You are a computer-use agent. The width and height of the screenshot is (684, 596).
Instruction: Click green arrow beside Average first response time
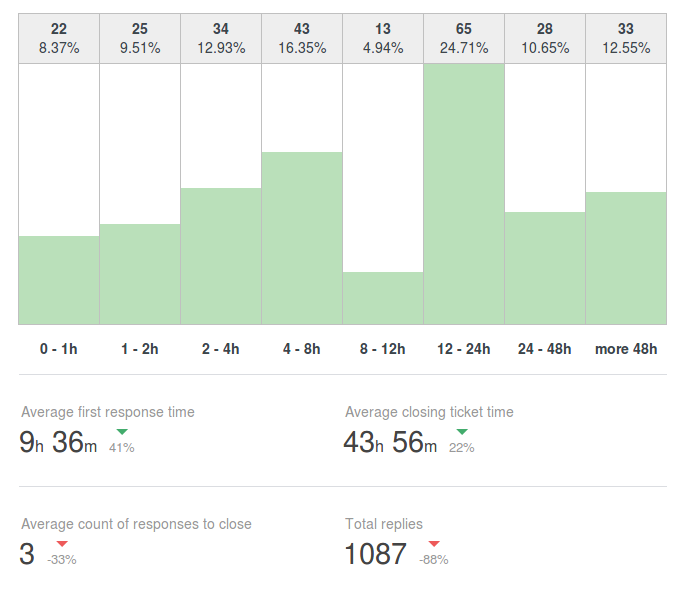pos(122,432)
